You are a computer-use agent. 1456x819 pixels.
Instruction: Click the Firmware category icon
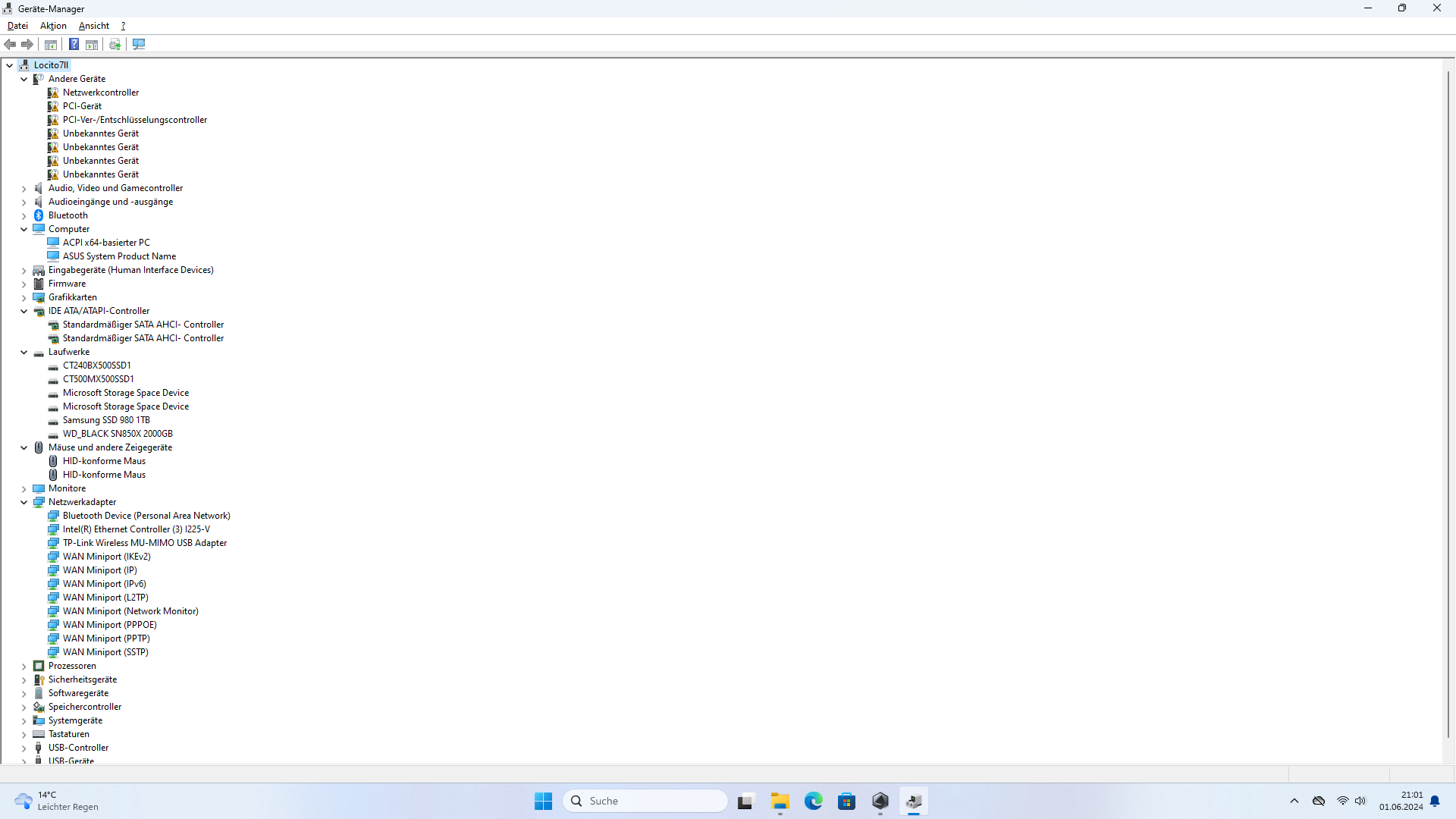tap(39, 284)
